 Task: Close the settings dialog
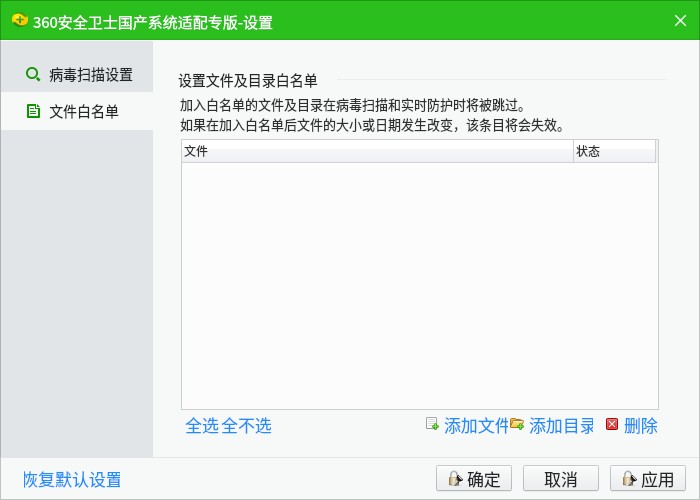(680, 21)
